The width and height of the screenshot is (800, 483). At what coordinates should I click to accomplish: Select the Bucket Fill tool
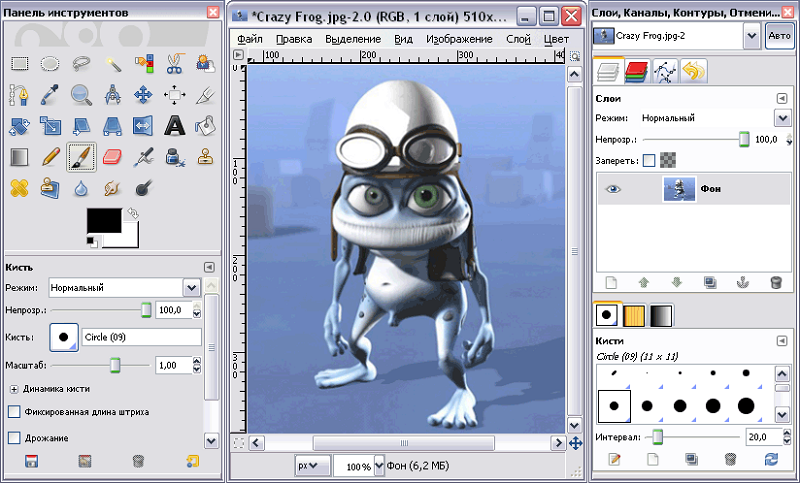pos(206,126)
